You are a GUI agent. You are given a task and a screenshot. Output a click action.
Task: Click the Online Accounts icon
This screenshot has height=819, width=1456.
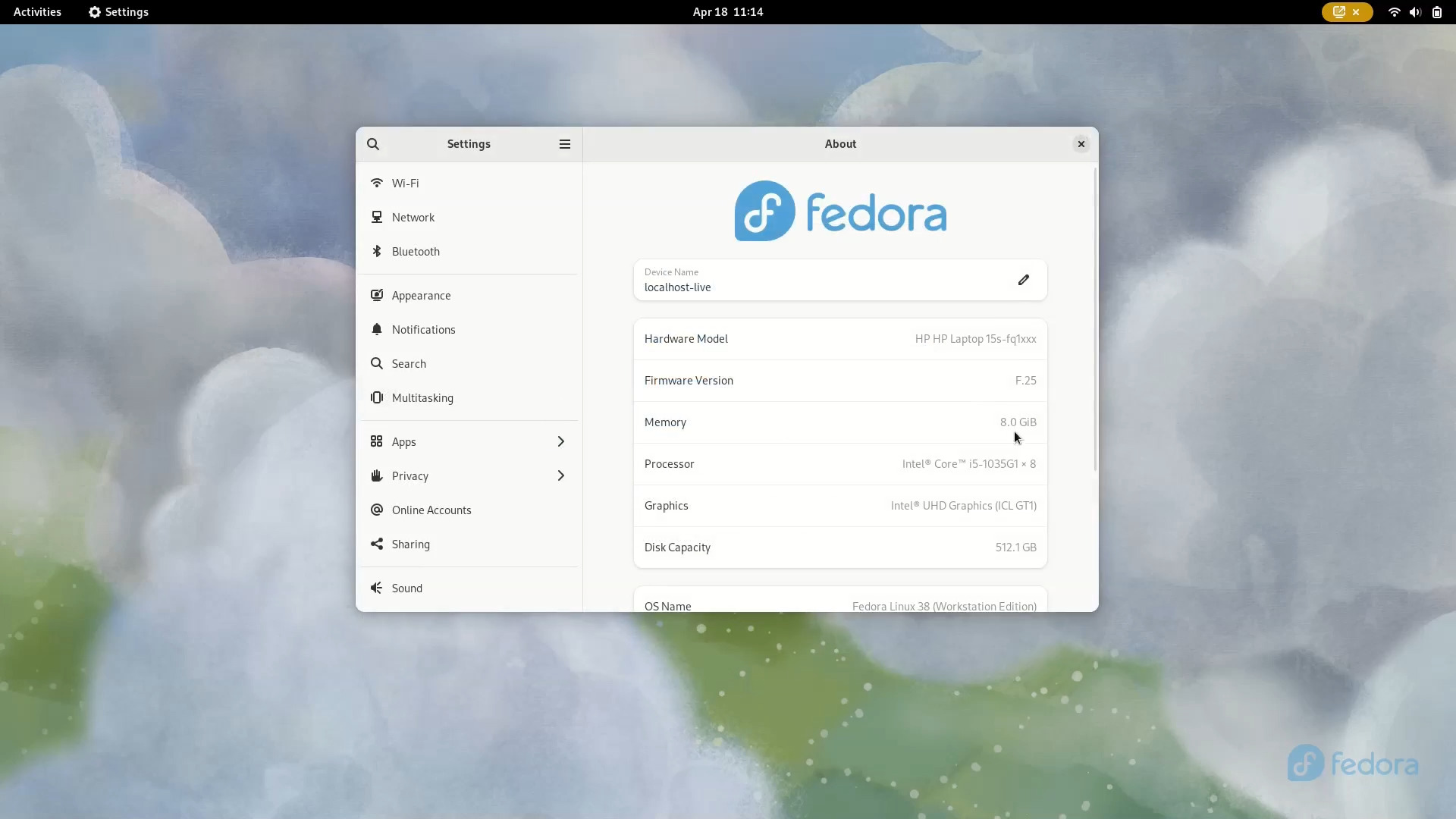pyautogui.click(x=377, y=510)
